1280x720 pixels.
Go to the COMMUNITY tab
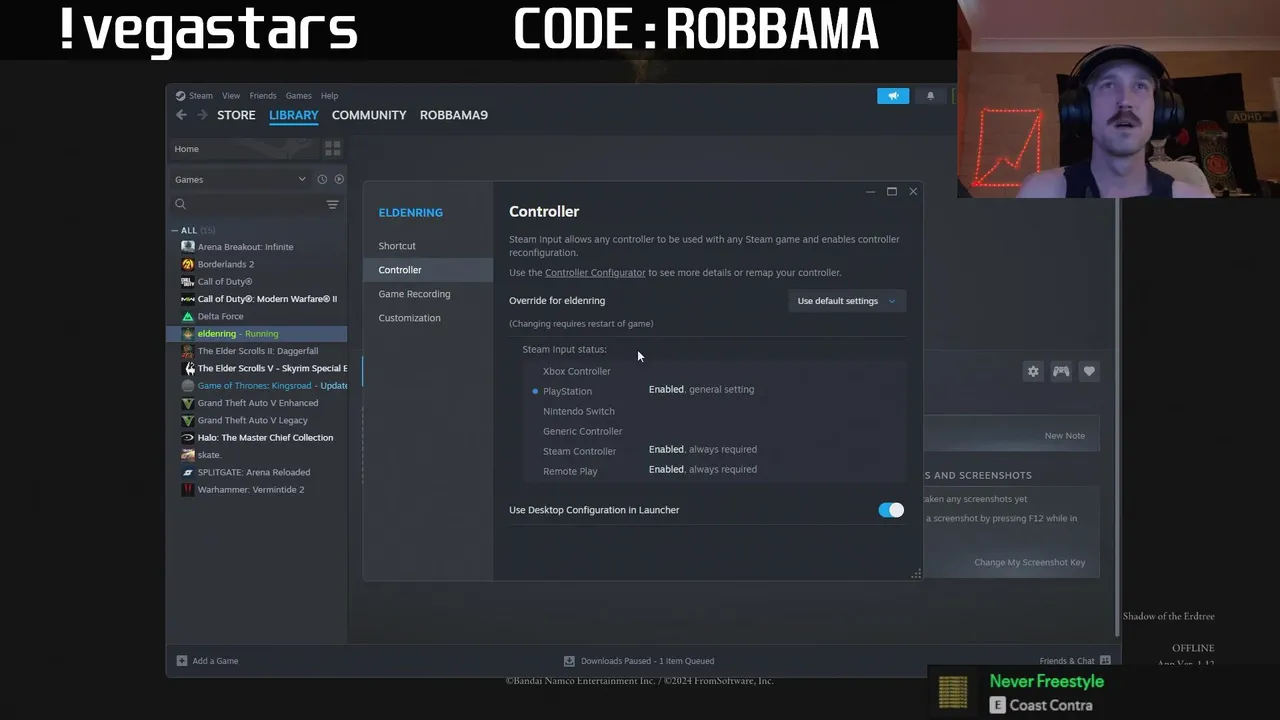pos(369,115)
